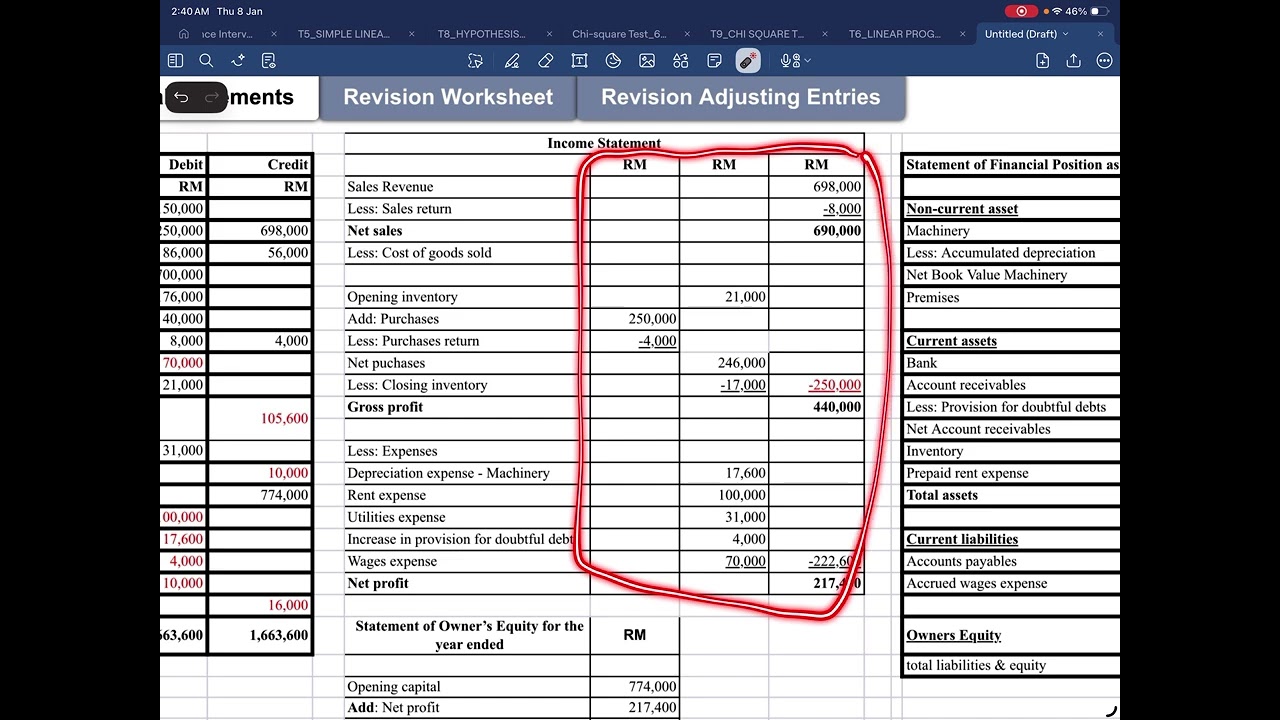
Task: Click the Less: Cost of goods sold label
Action: click(419, 253)
